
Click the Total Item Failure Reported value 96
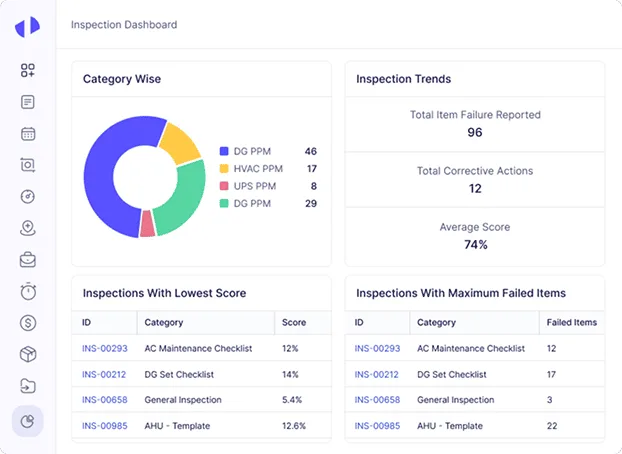475,132
